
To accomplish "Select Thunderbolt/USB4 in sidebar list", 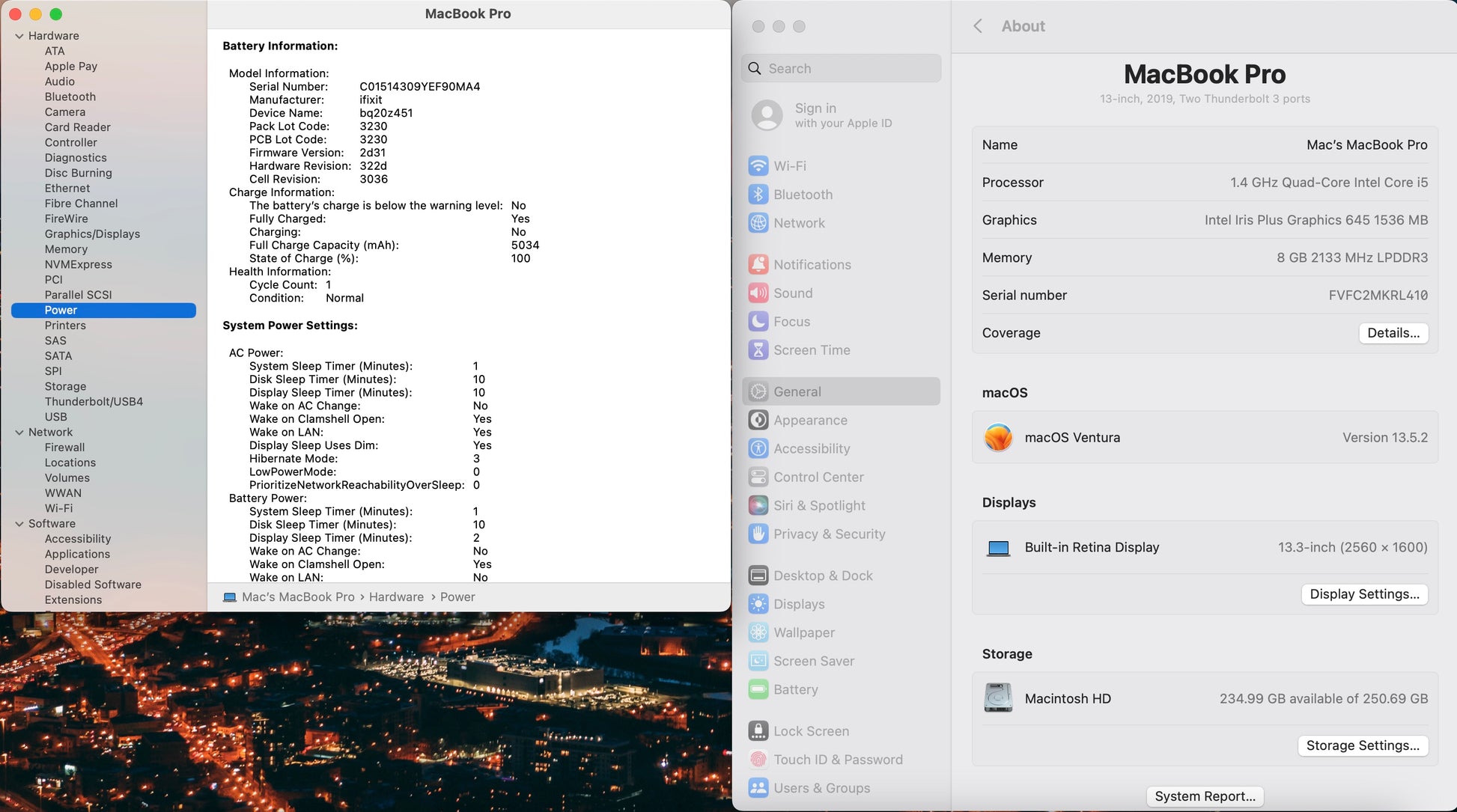I will pyautogui.click(x=94, y=401).
